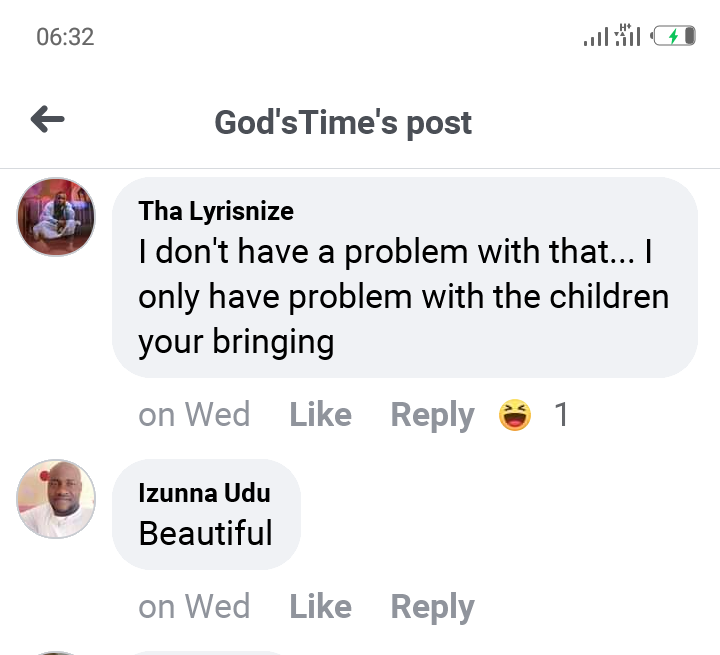Open the Izunna Udu name link
Screen dimensions: 720x655
(204, 493)
